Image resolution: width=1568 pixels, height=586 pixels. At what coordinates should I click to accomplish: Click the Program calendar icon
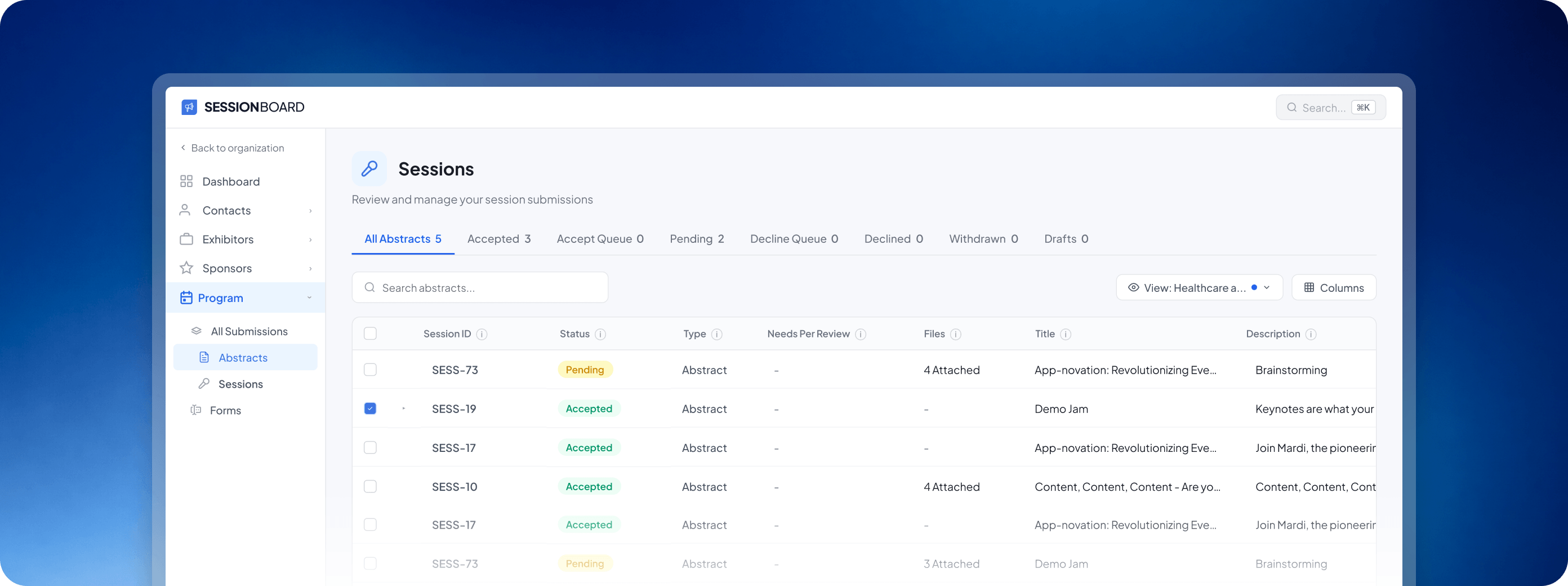click(186, 298)
